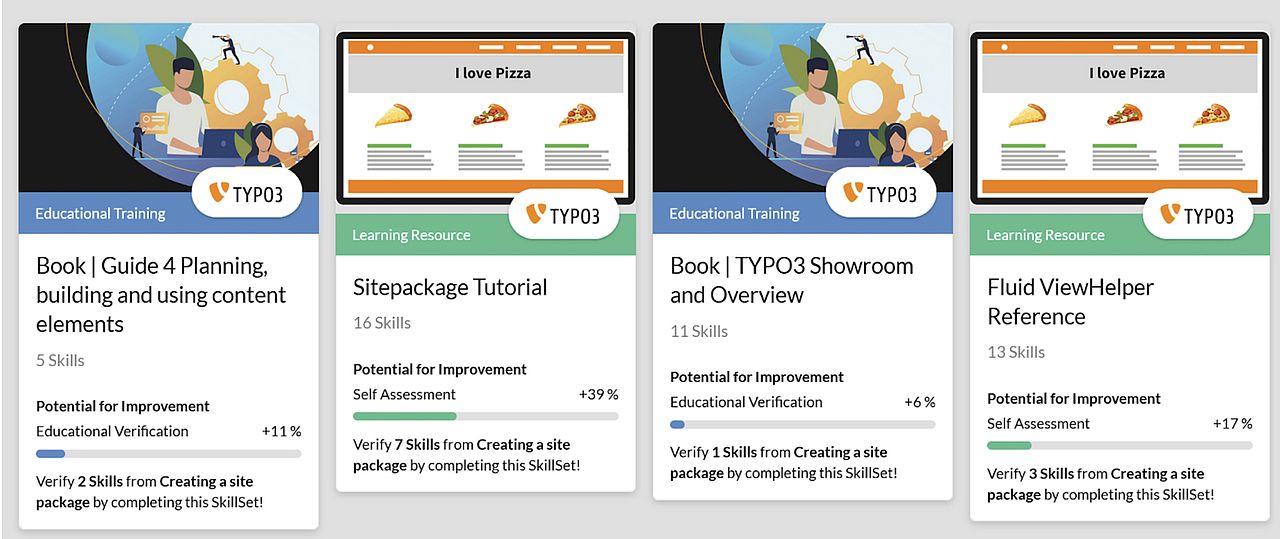Click the 13 Skills count on Fluid ViewHelper Reference

[x=1016, y=352]
